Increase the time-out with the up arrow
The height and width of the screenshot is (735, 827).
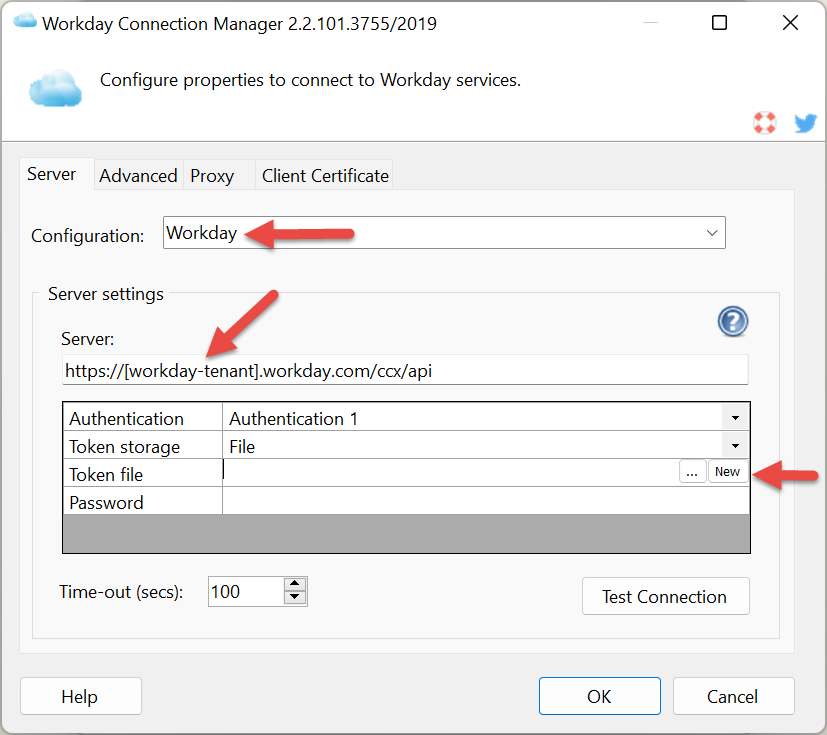(x=295, y=584)
